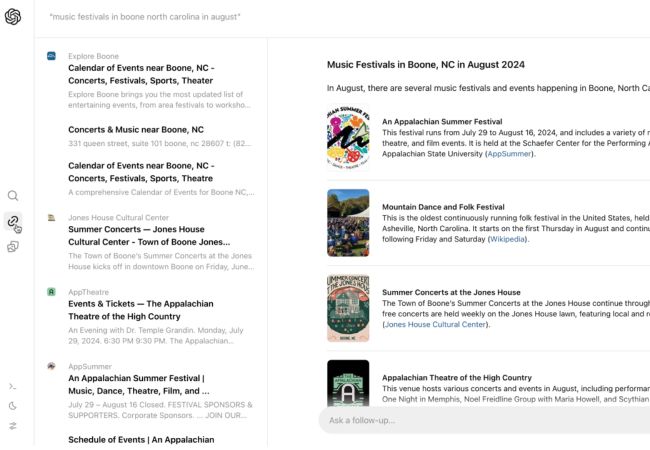This screenshot has height=450, width=650.
Task: Open first Calendar of Events Theater result
Action: (x=141, y=74)
